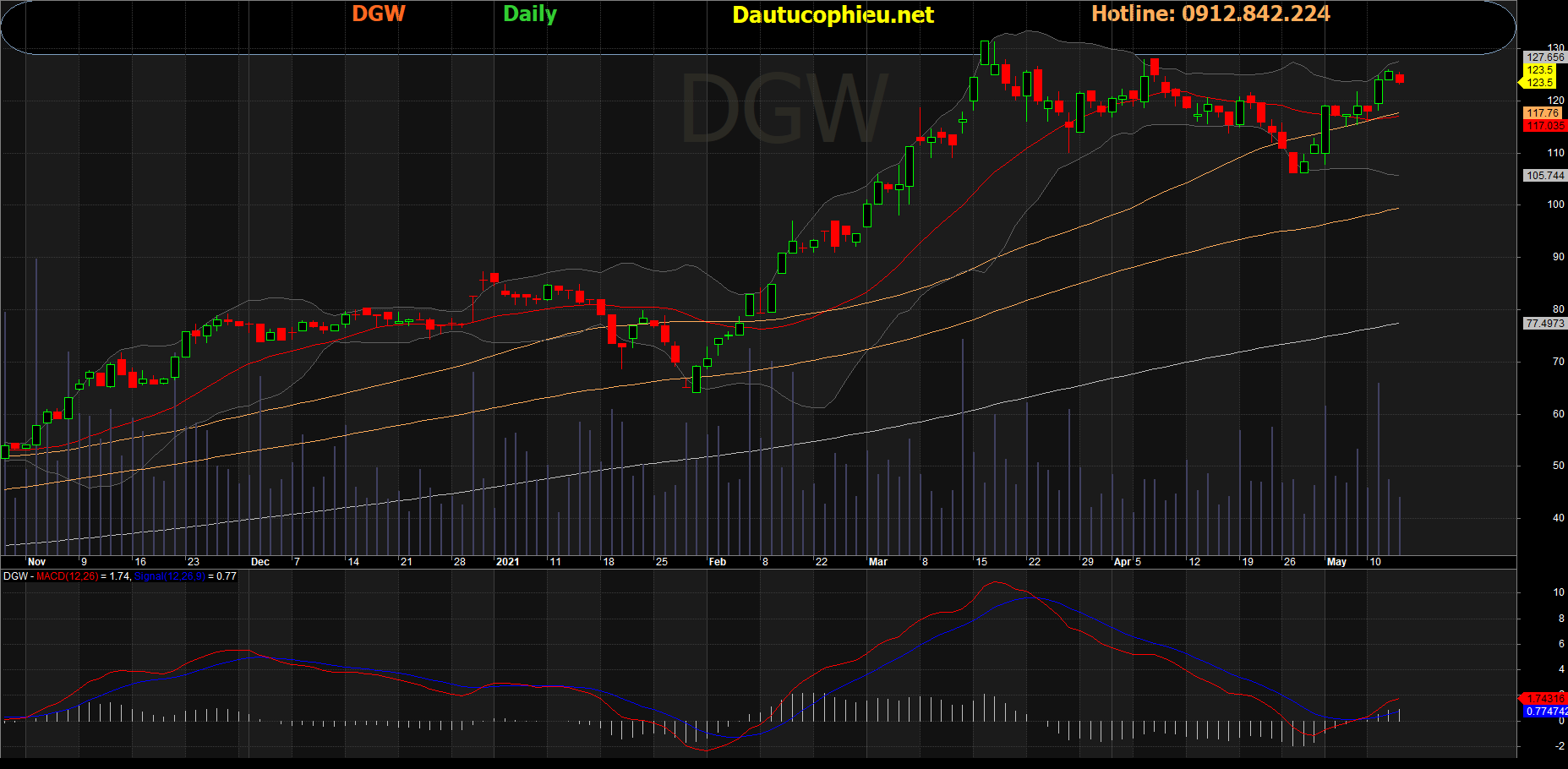The height and width of the screenshot is (769, 1568).
Task: Click the Dec marker on the date axis
Action: pos(260,562)
